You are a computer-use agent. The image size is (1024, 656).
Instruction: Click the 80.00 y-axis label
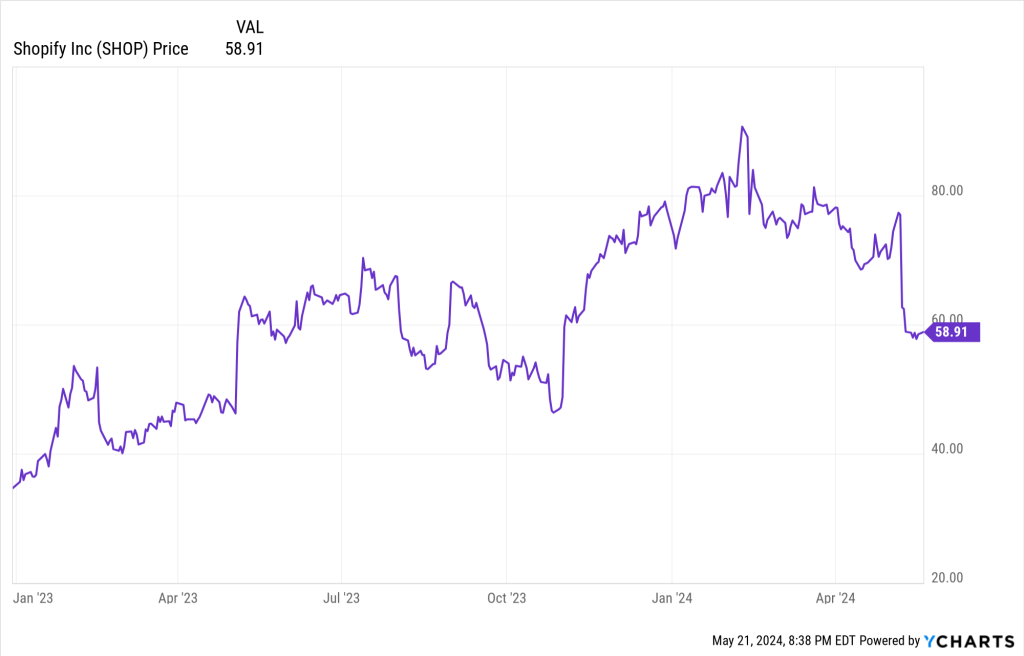coord(948,190)
